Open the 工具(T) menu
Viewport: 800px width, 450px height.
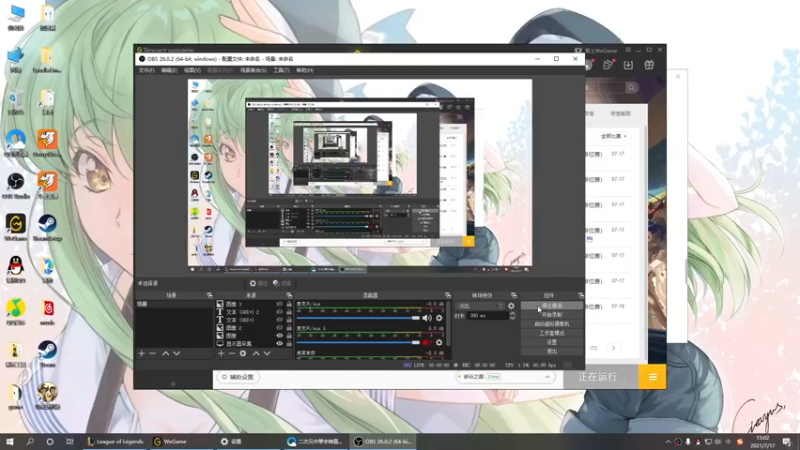[281, 70]
